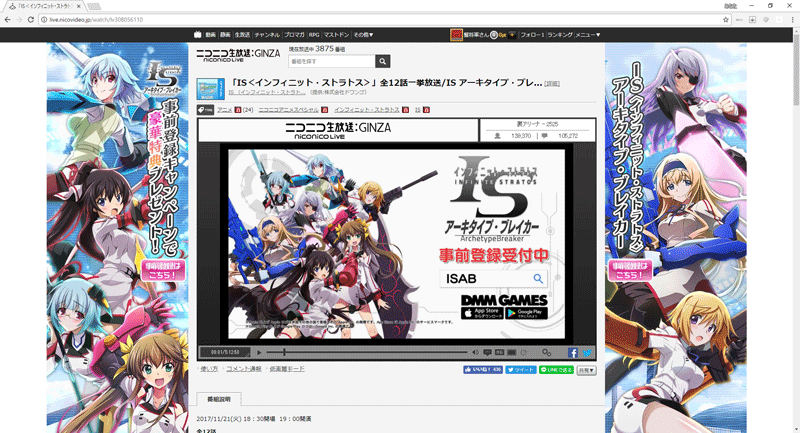Click the niconico TV icon in top bar
This screenshot has height=433, width=800.
coord(197,35)
